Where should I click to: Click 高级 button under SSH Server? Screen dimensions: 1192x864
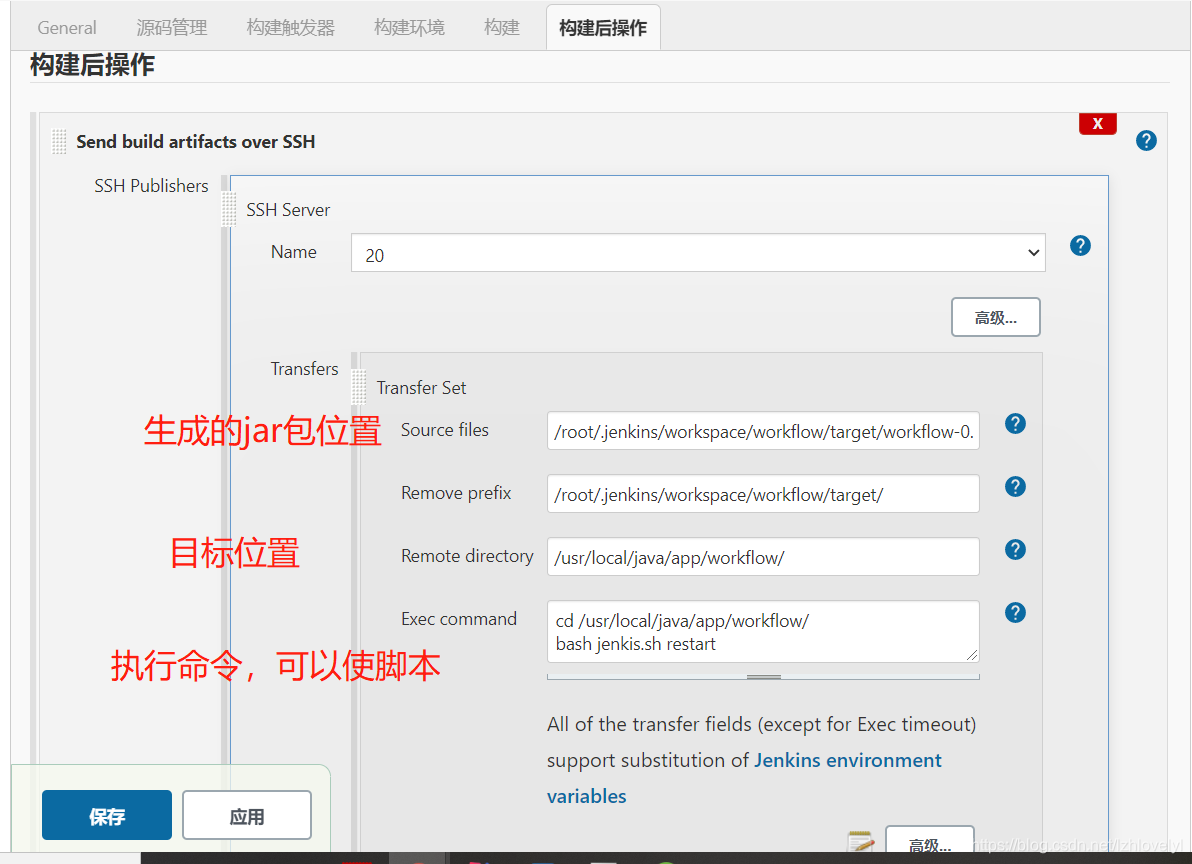click(x=995, y=318)
